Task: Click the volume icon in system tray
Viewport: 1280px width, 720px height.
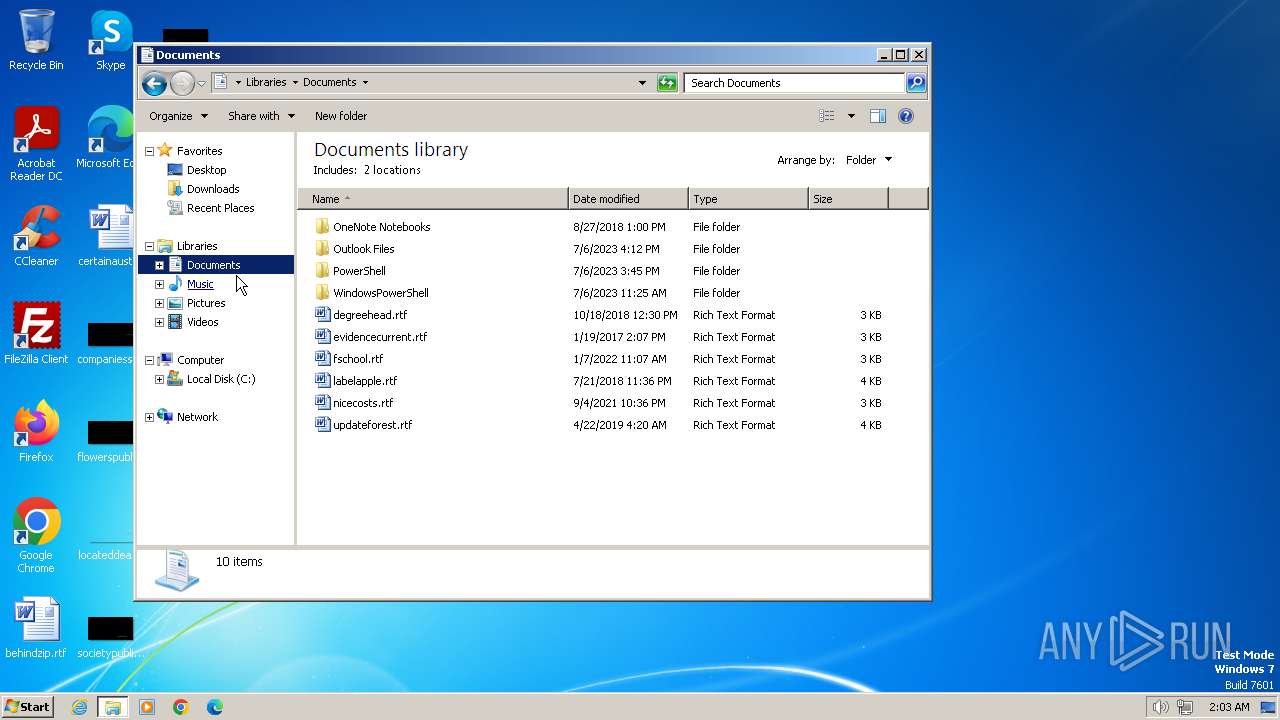Action: [1160, 707]
